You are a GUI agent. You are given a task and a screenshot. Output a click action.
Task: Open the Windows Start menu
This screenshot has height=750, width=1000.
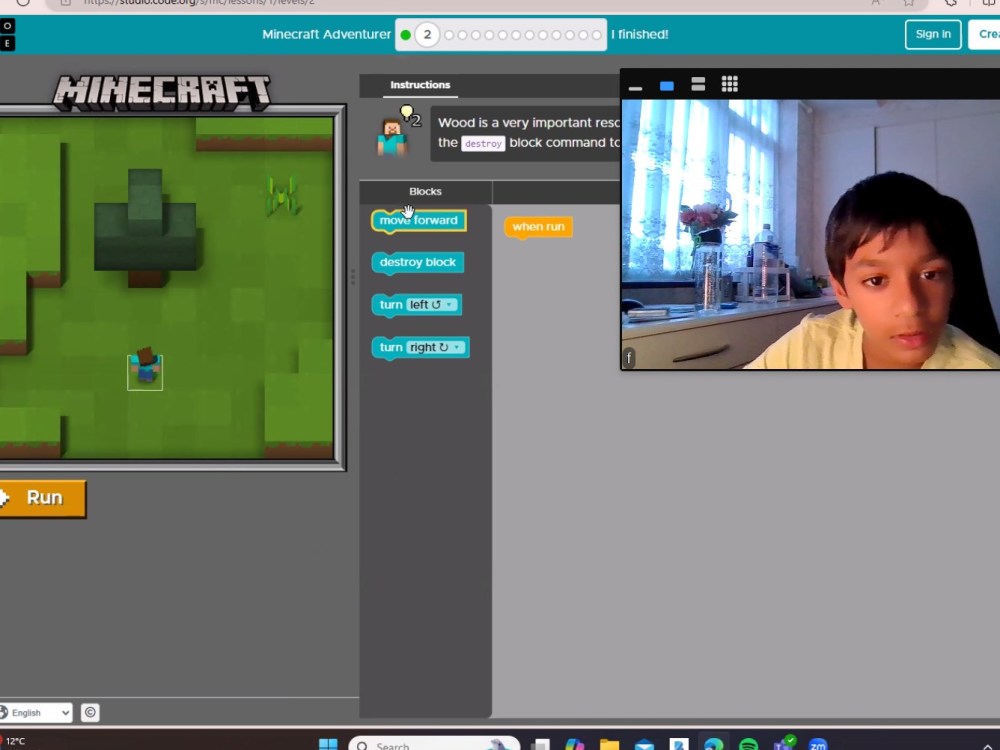pos(328,744)
